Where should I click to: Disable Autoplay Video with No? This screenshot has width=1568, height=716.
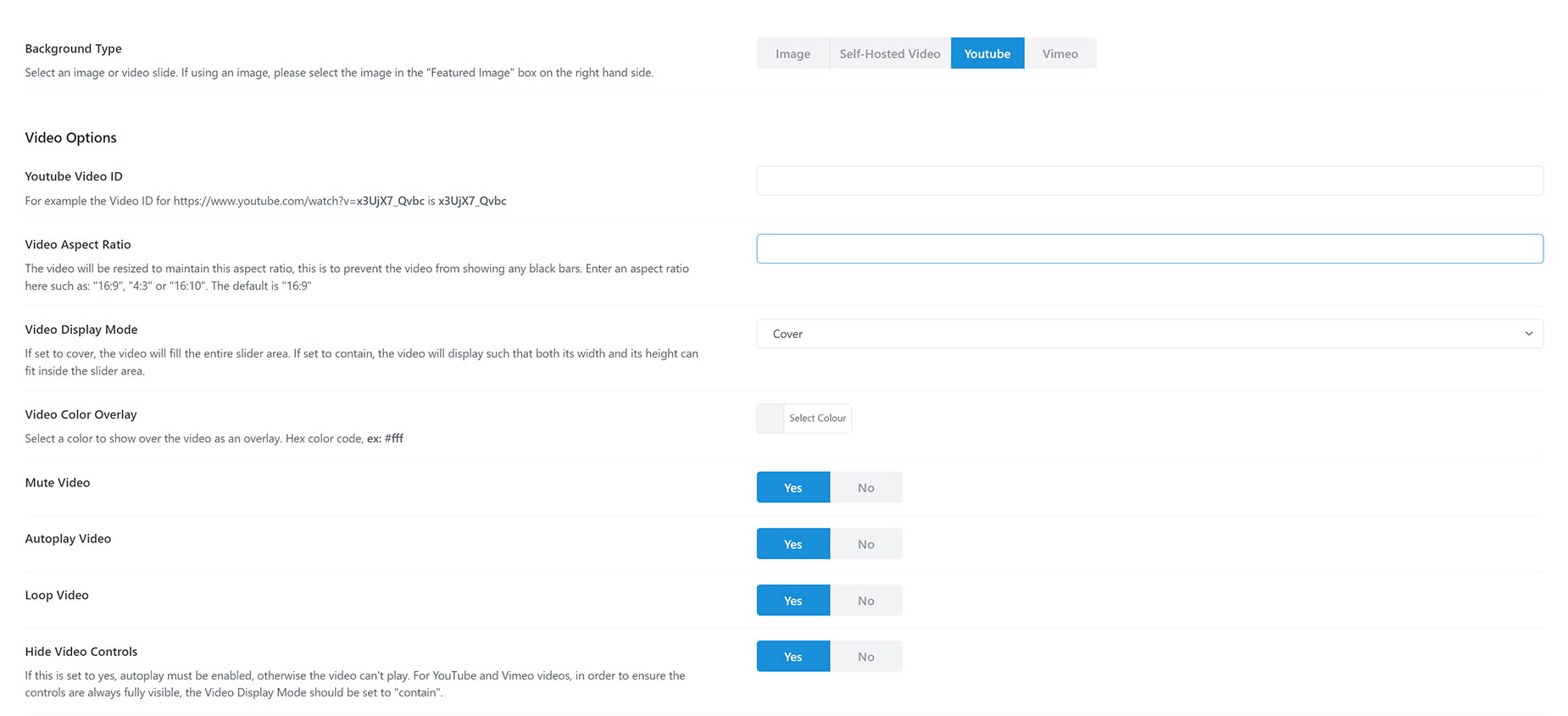pos(865,544)
